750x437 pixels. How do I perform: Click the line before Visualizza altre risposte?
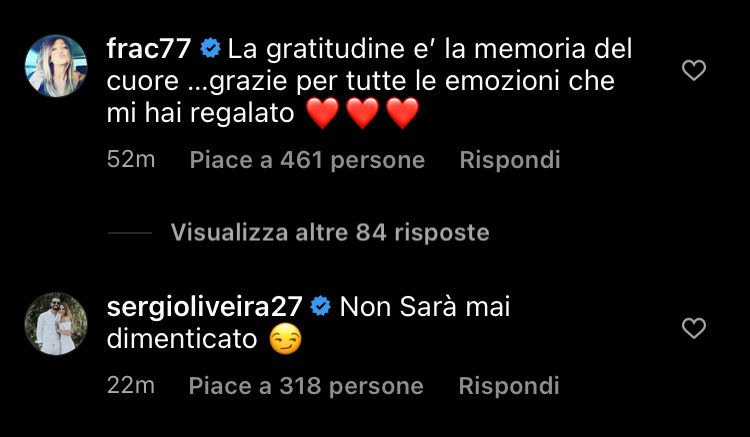[x=130, y=233]
